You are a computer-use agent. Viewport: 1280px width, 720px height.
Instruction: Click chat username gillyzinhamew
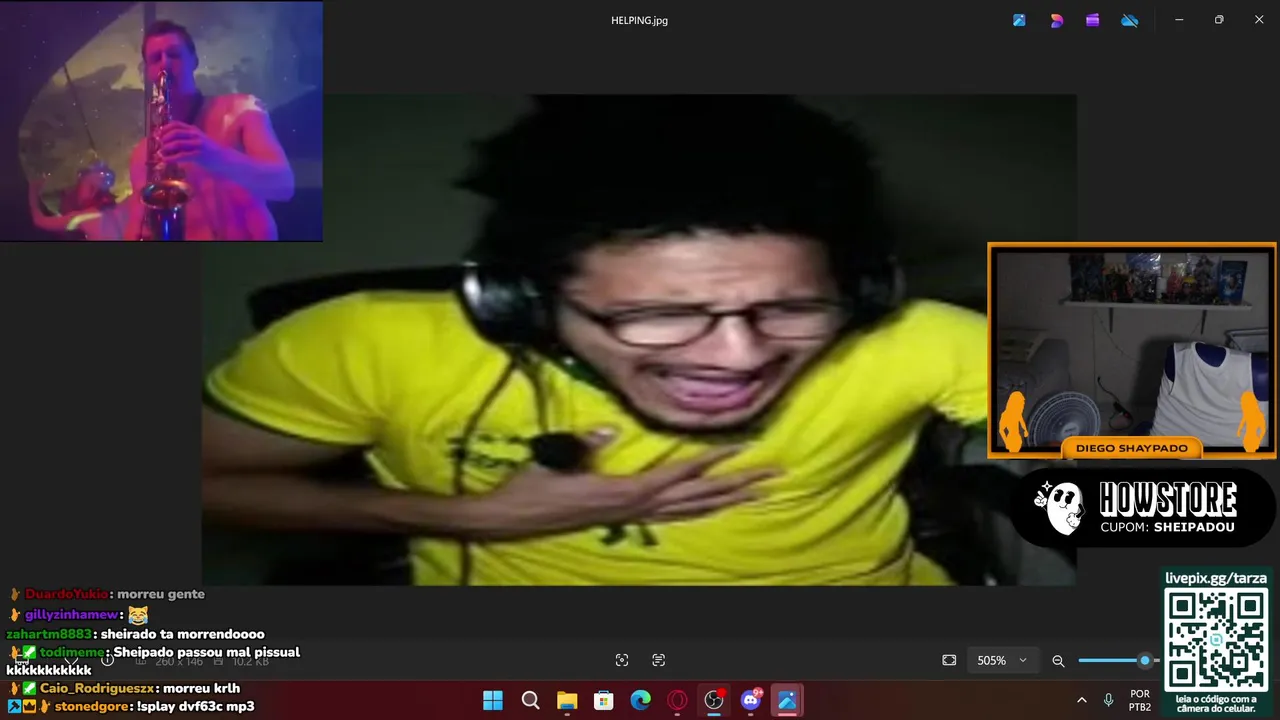click(x=72, y=615)
